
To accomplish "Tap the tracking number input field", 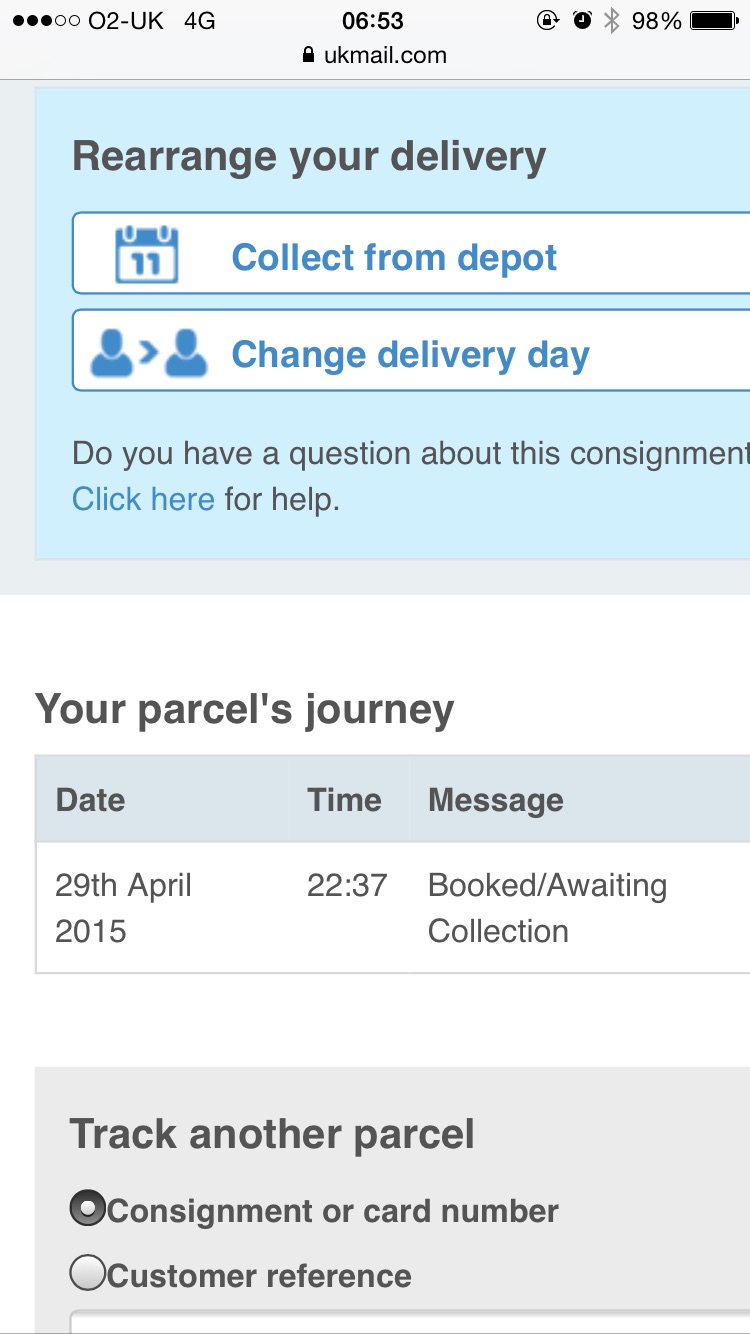I will click(410, 1323).
